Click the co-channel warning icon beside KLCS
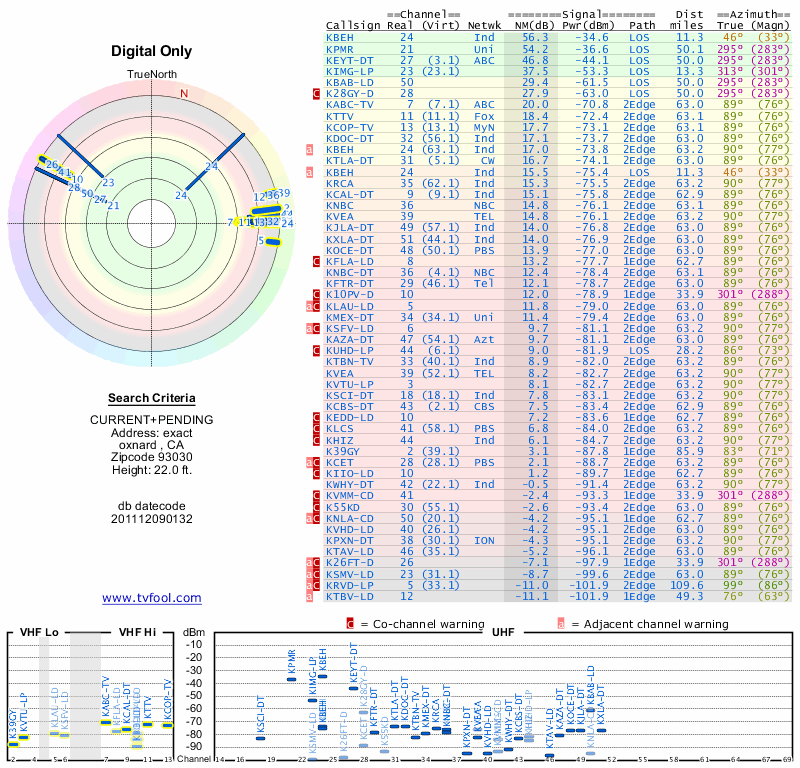800x768 pixels. [316, 429]
